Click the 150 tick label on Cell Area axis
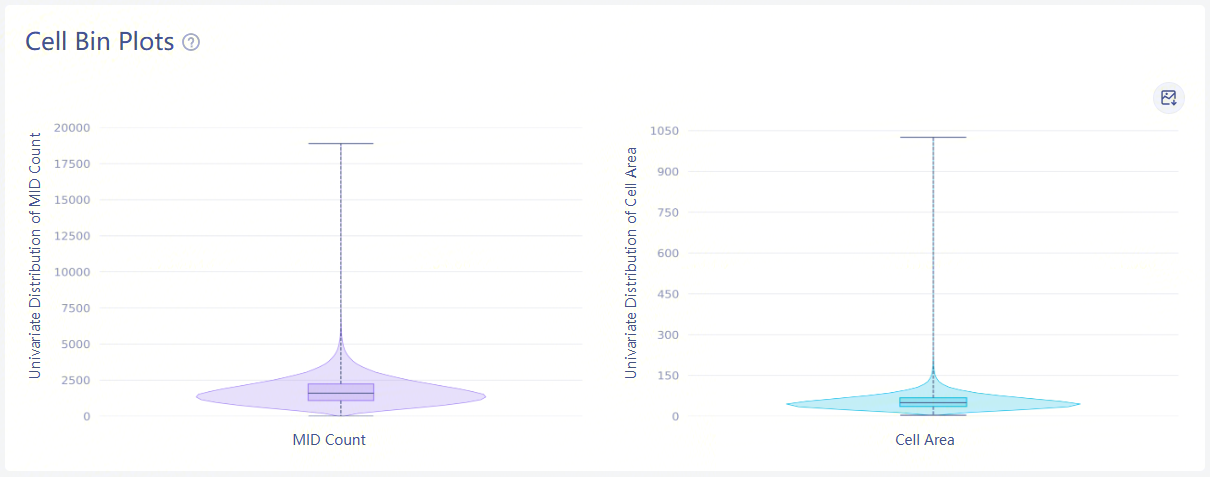Viewport: 1210px width, 477px height. [667, 376]
